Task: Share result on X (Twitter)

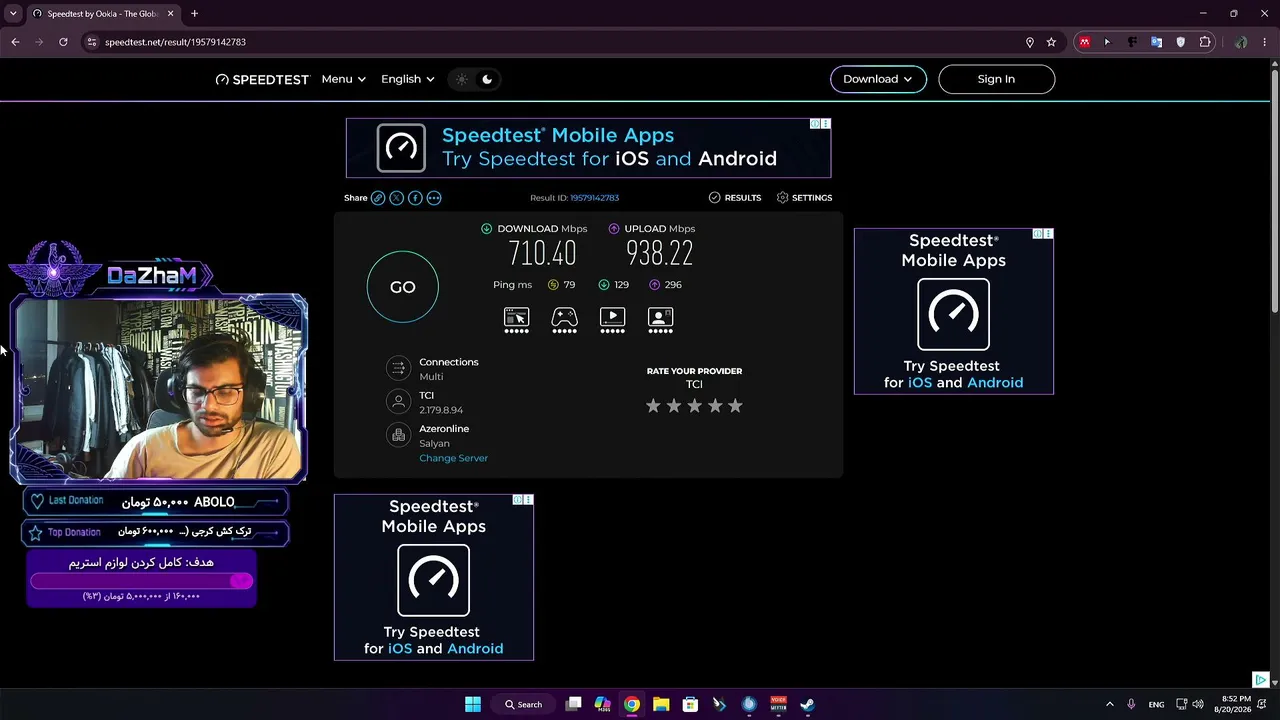Action: 397,198
